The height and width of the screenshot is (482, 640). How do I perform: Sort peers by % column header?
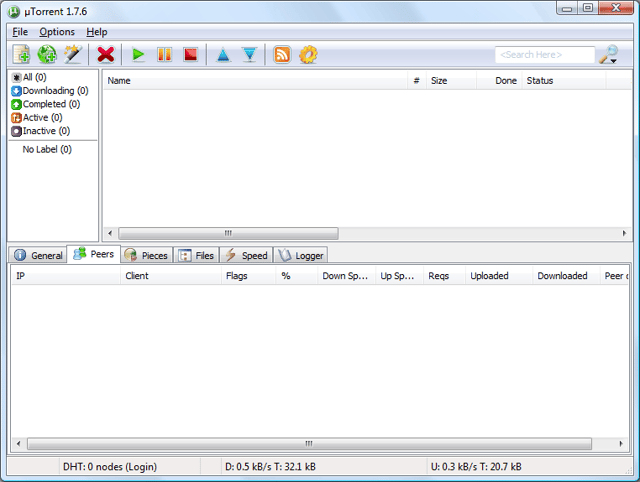297,276
